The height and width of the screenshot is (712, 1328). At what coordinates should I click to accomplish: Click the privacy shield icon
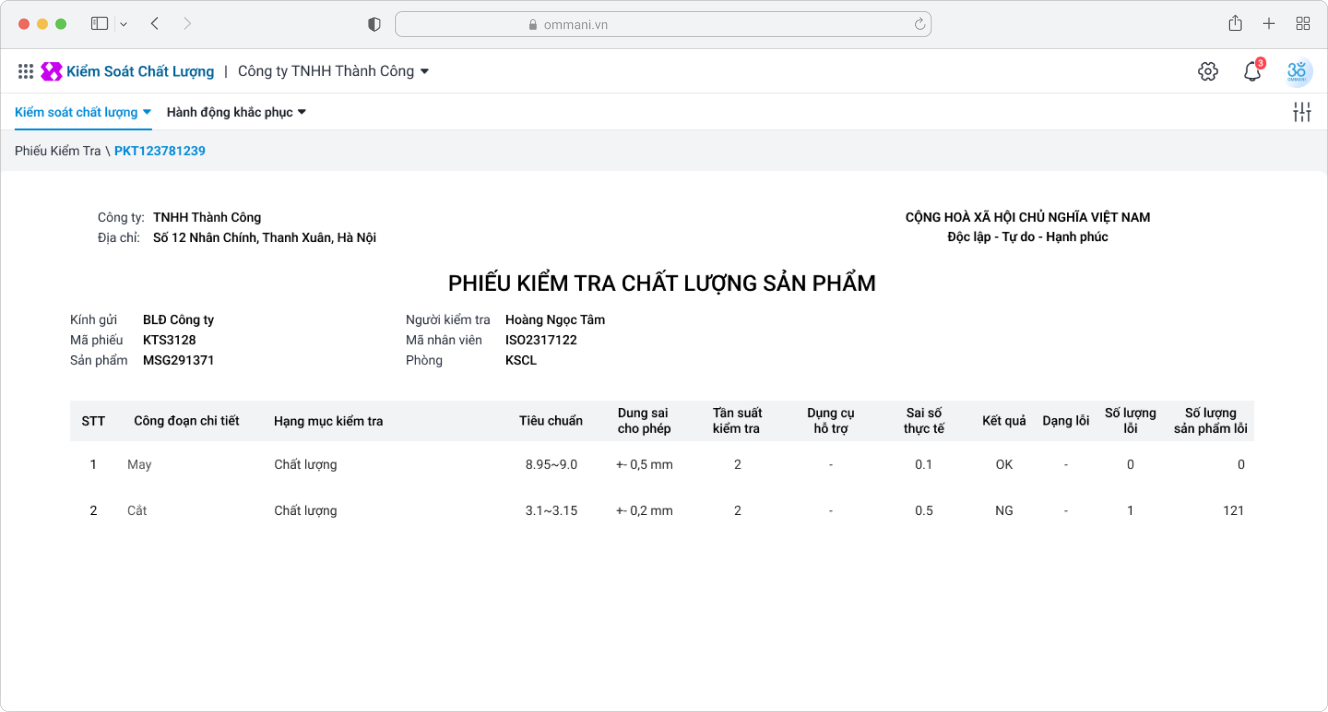click(374, 24)
